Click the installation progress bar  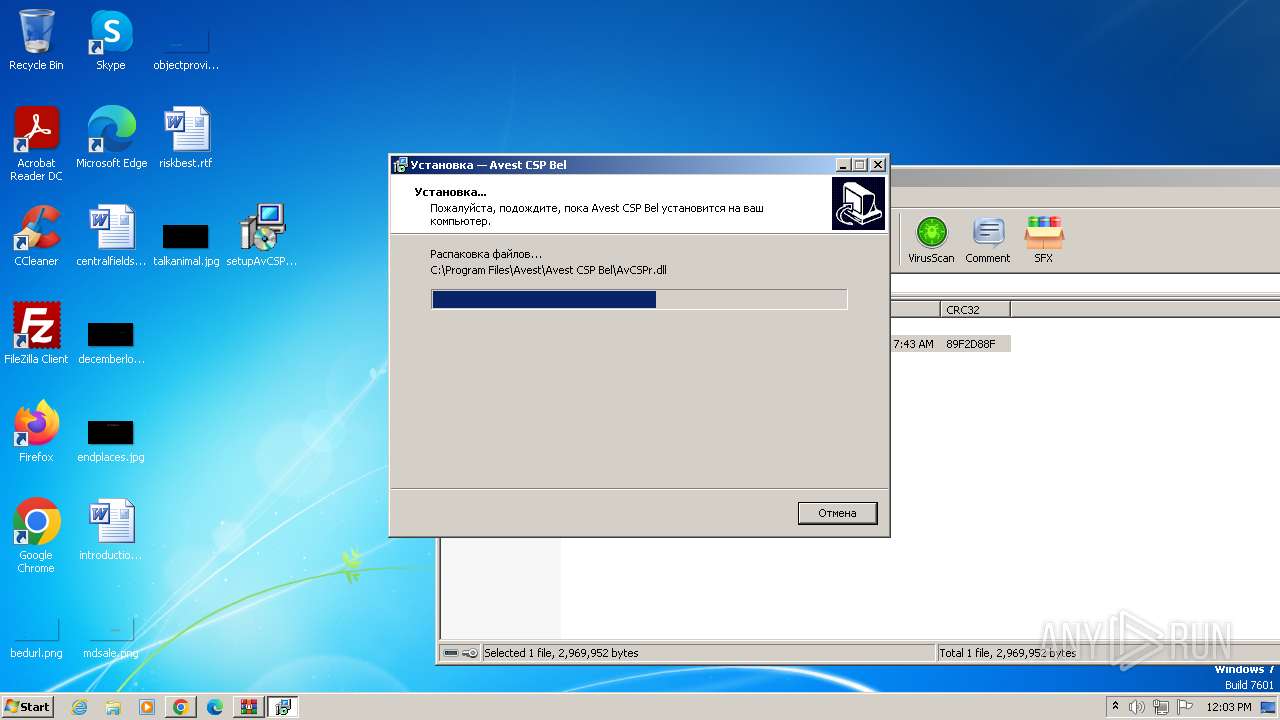[x=639, y=299]
